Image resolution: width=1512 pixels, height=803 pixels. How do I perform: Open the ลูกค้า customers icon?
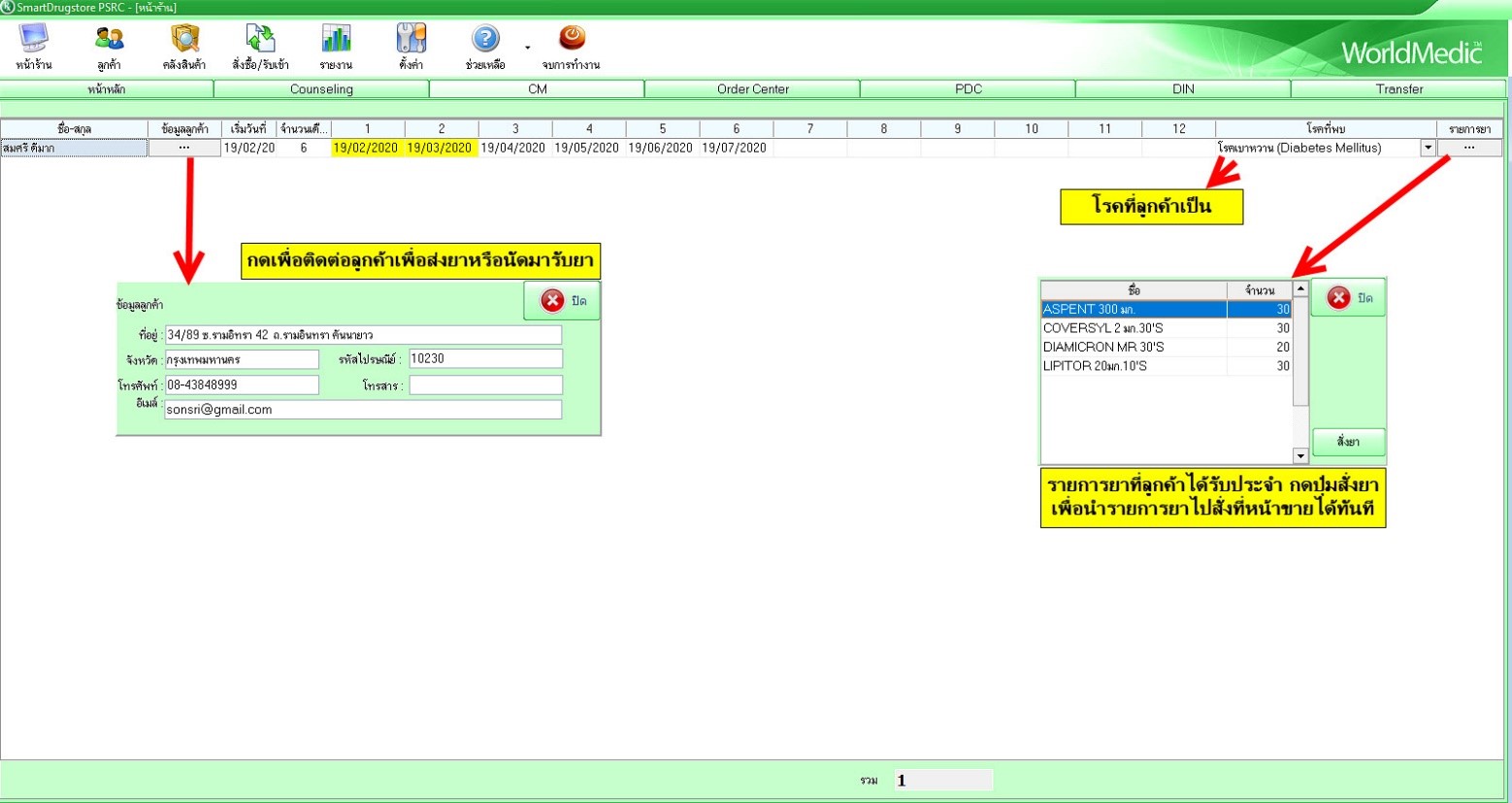[109, 46]
